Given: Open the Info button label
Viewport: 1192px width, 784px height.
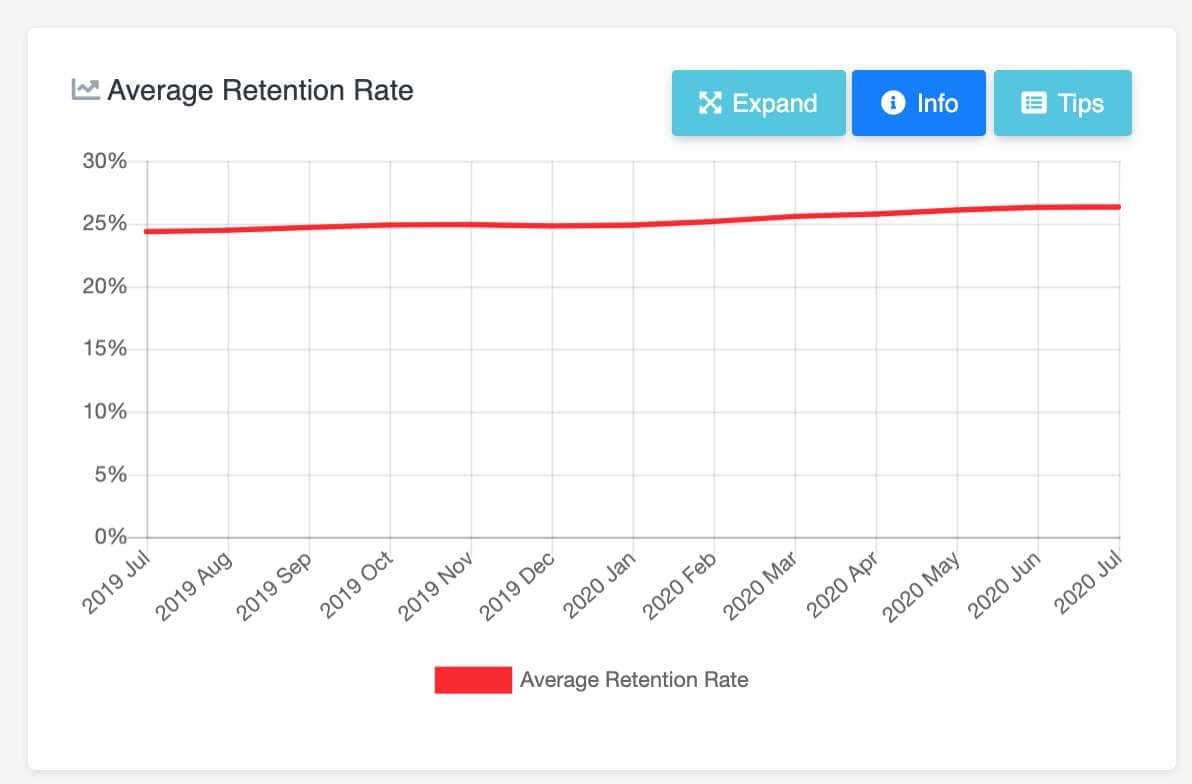Looking at the screenshot, I should click(937, 103).
